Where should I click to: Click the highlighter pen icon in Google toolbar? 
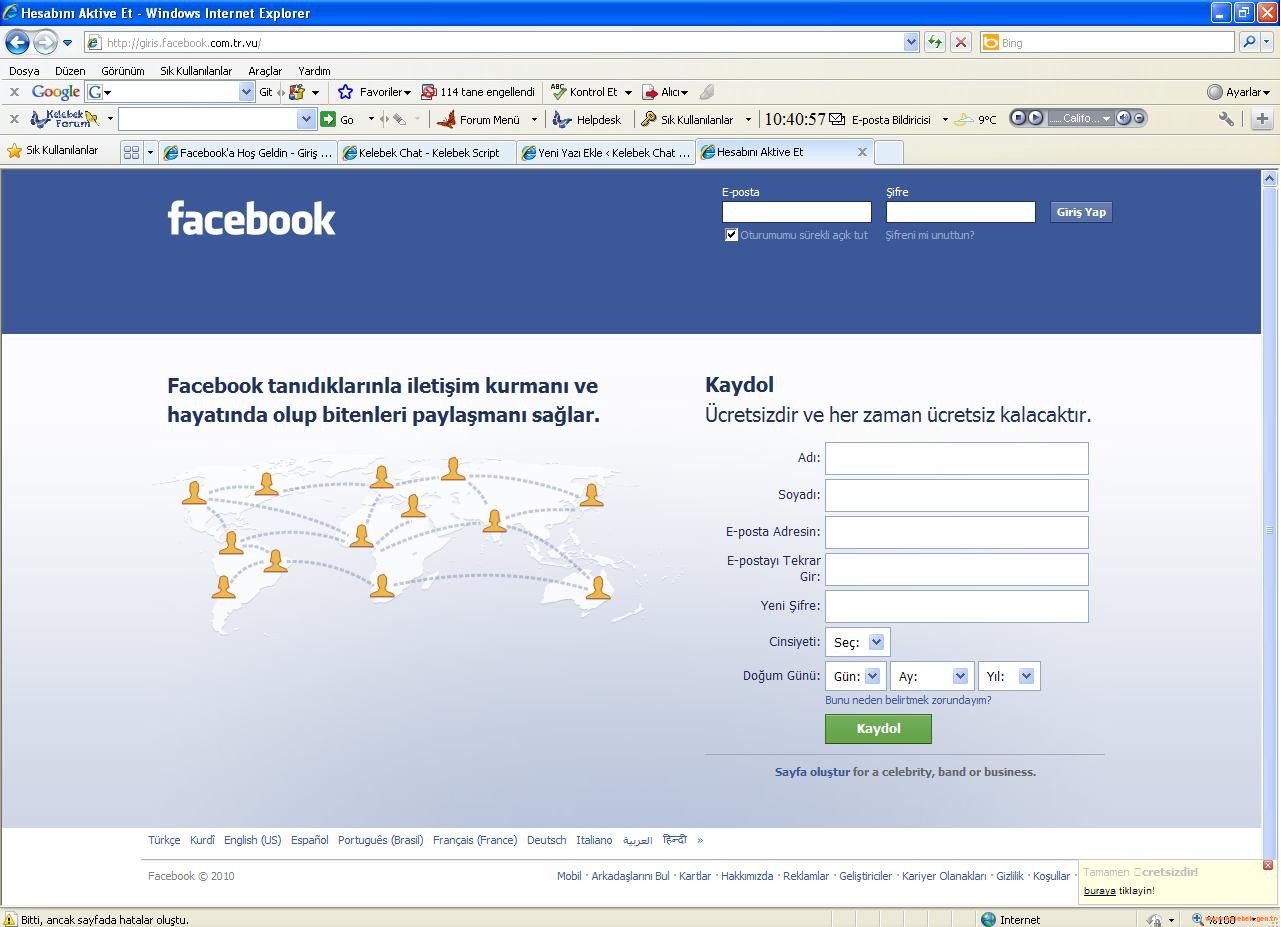click(707, 92)
